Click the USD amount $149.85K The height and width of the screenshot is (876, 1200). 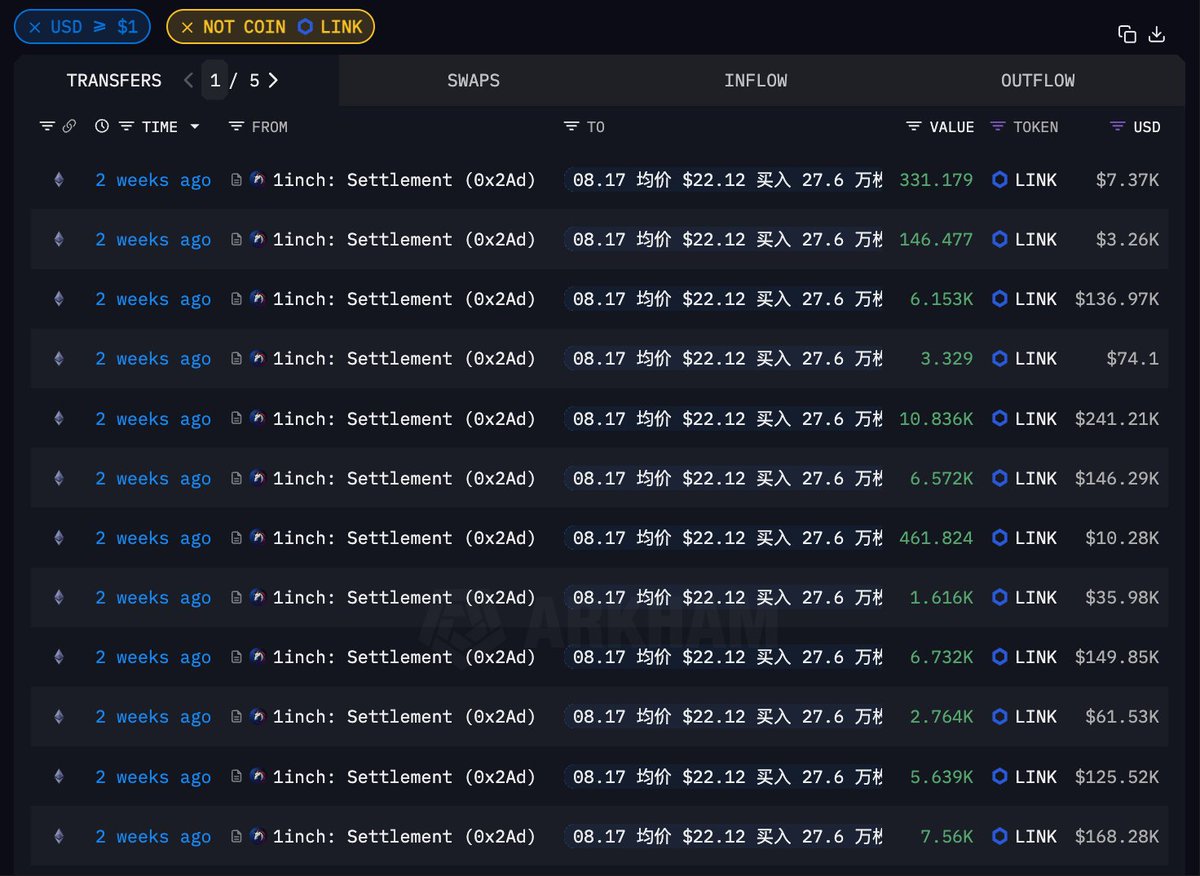tap(1117, 657)
